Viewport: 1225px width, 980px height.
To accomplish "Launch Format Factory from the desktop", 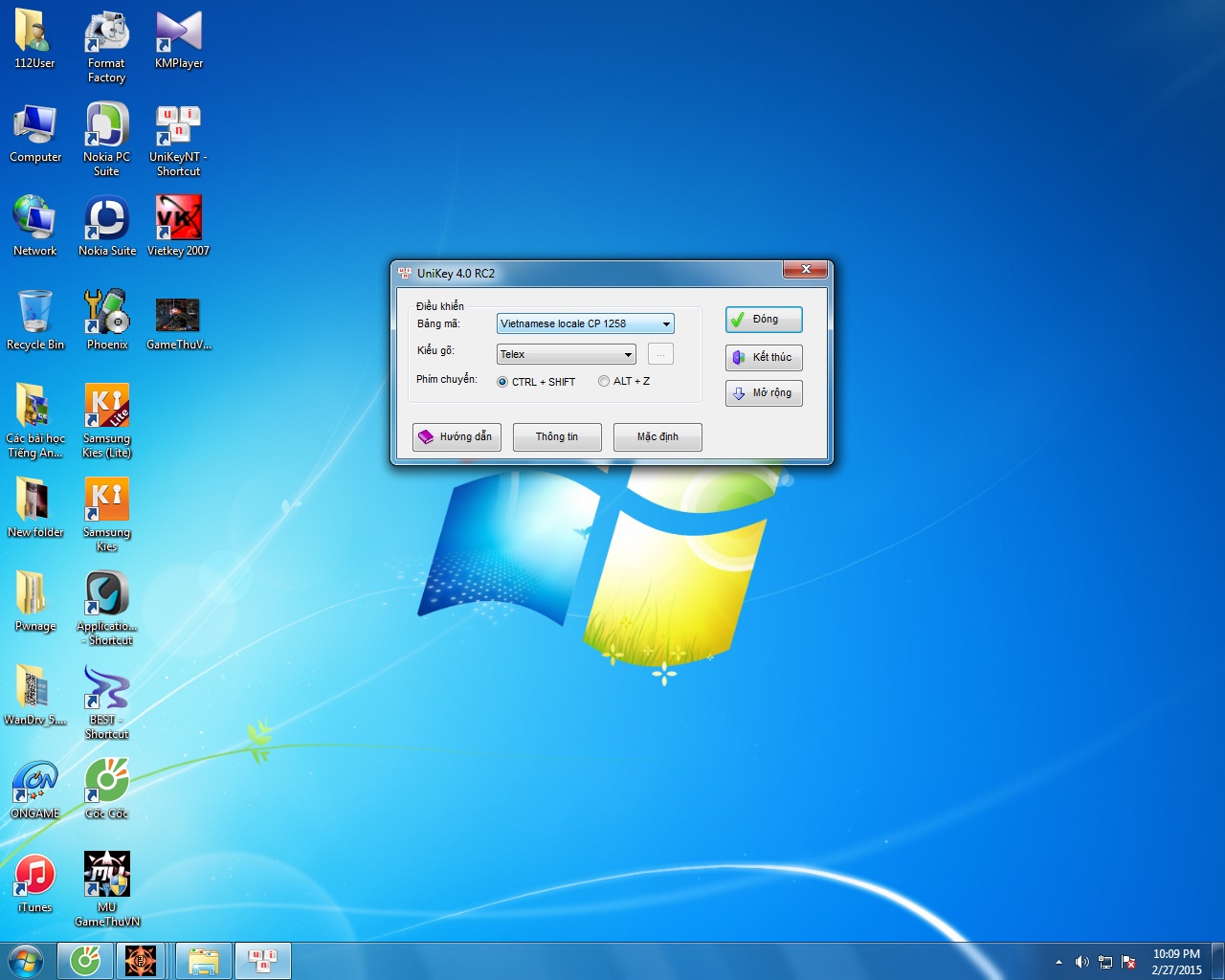I will [x=106, y=46].
